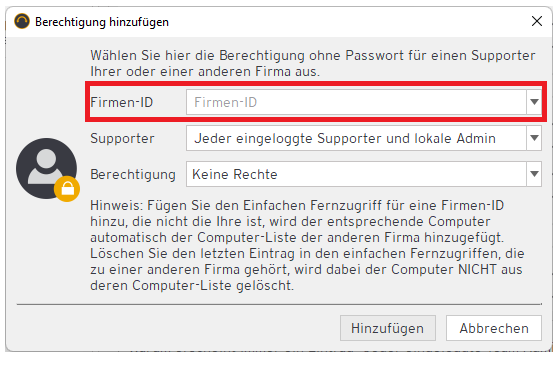This screenshot has height=369, width=559.
Task: Click the user avatar icon
Action: tap(46, 168)
